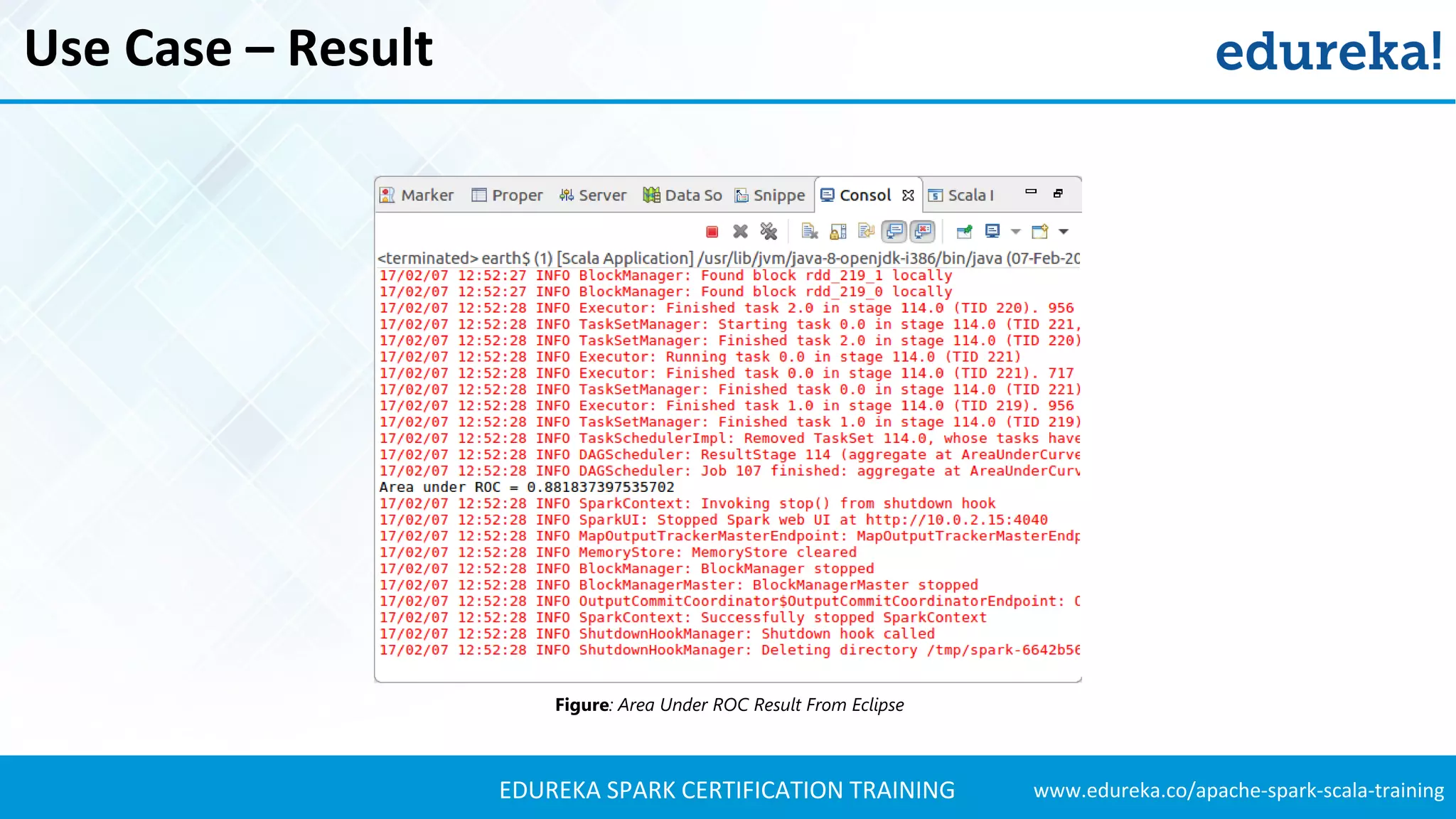Switch to the Marker tab
The height and width of the screenshot is (819, 1456).
pyautogui.click(x=417, y=196)
